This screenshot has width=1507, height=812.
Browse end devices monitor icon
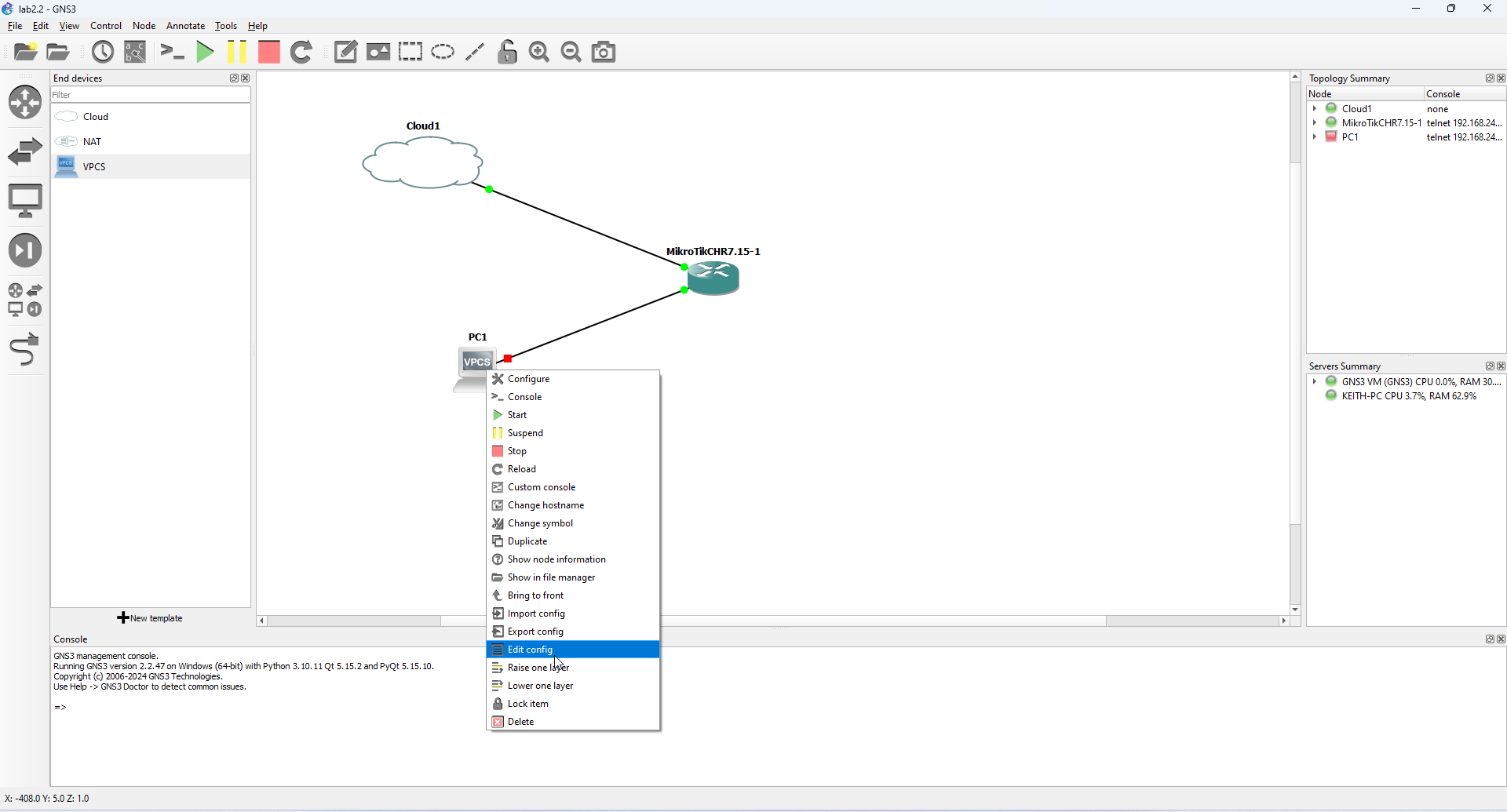25,201
